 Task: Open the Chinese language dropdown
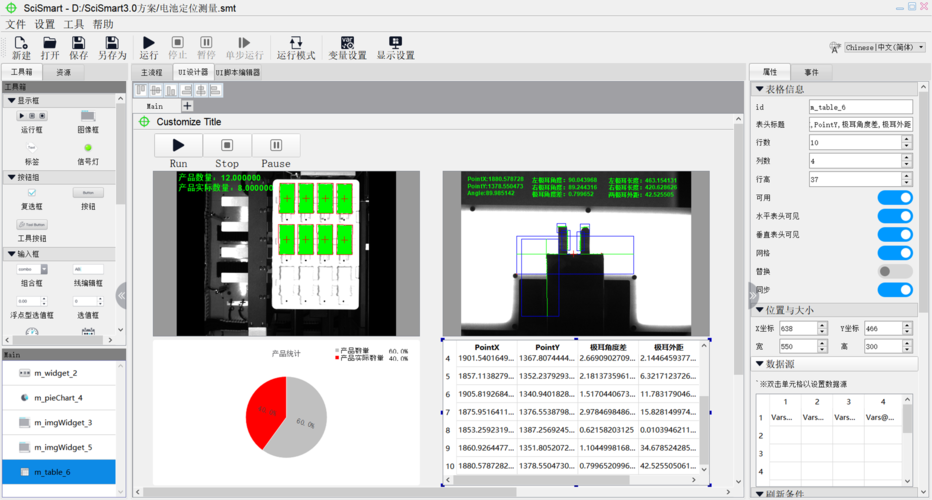tap(885, 47)
